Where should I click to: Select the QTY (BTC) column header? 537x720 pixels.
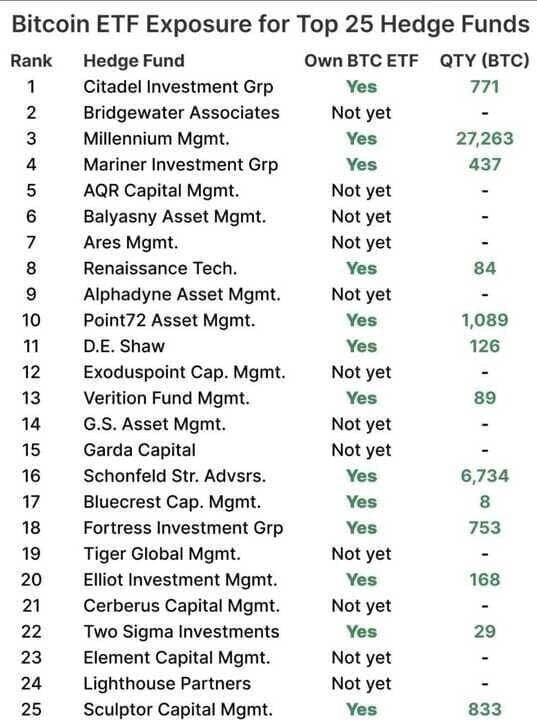click(485, 61)
